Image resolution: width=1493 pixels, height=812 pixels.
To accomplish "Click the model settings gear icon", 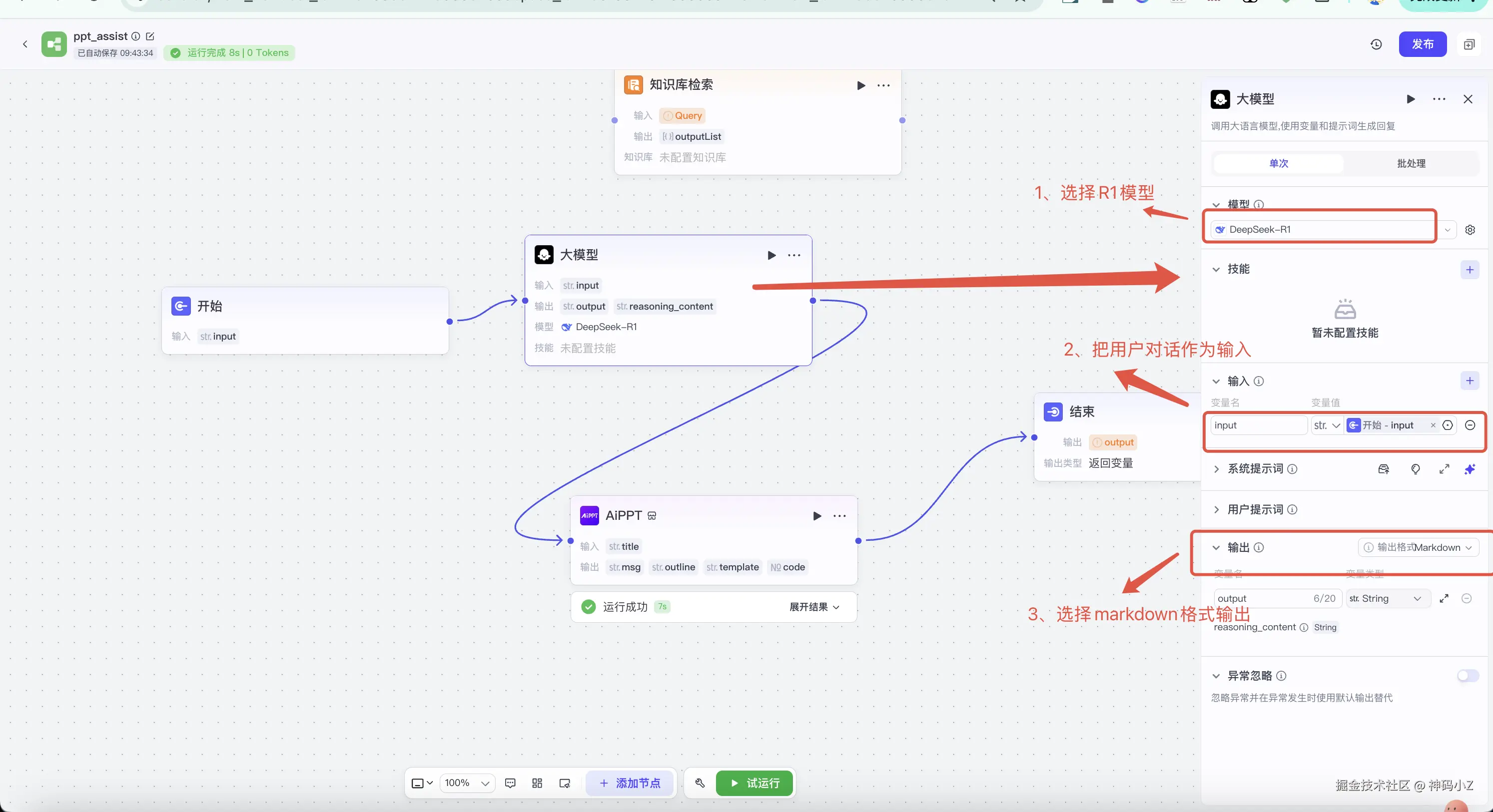I will point(1470,229).
